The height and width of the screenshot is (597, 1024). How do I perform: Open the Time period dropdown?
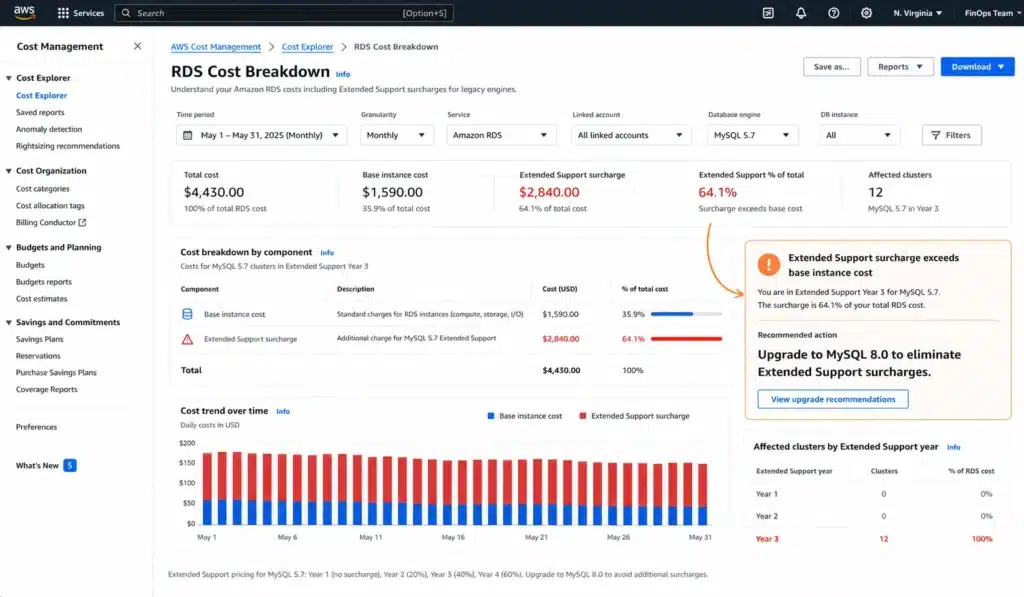tap(261, 135)
